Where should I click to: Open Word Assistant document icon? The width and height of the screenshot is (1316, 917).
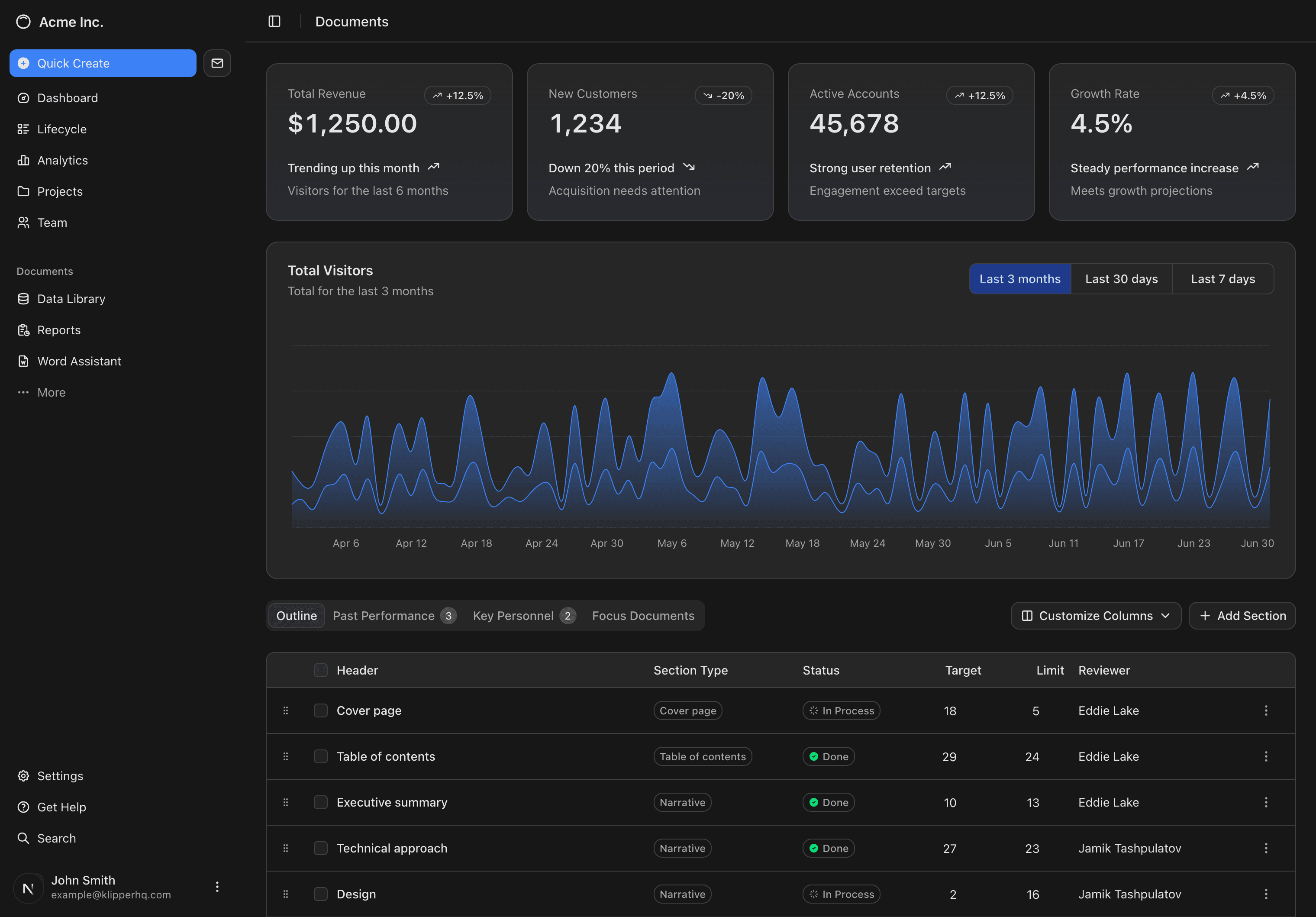23,361
